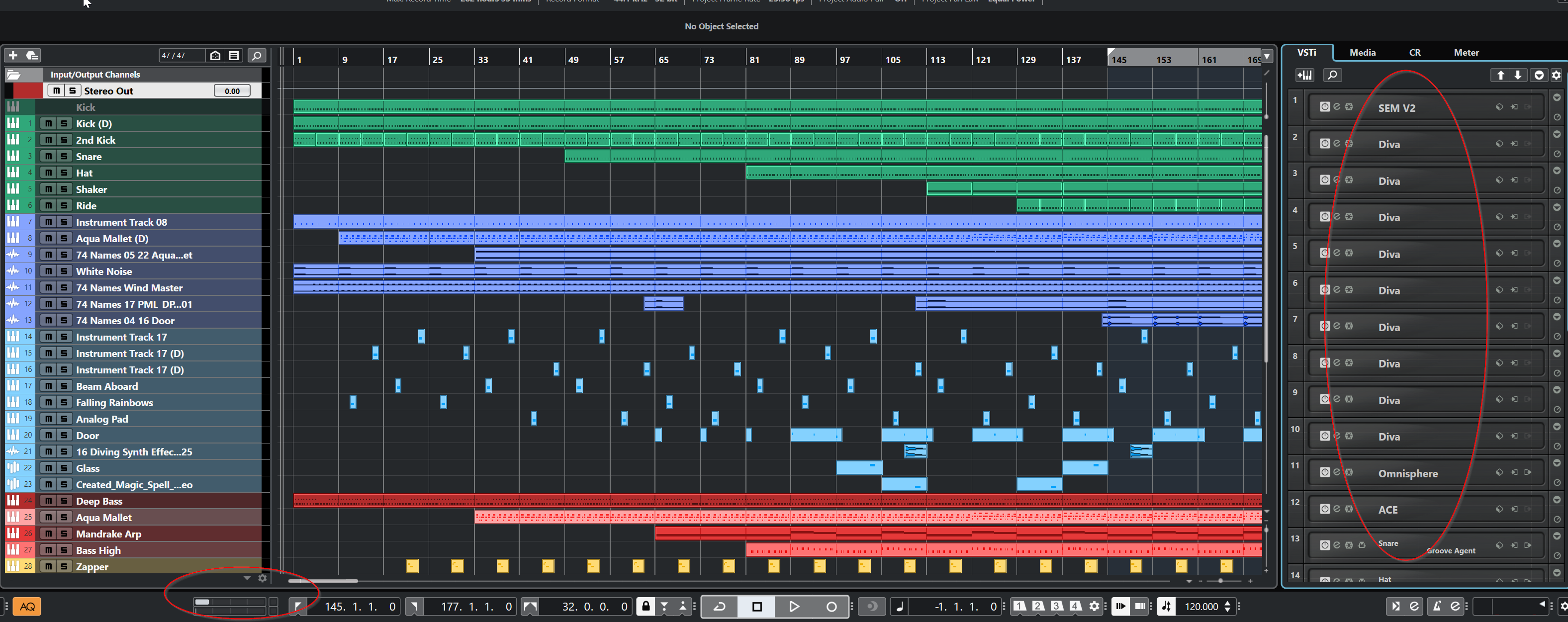The image size is (1568, 622).
Task: Click the Record button in transport
Action: pyautogui.click(x=831, y=606)
